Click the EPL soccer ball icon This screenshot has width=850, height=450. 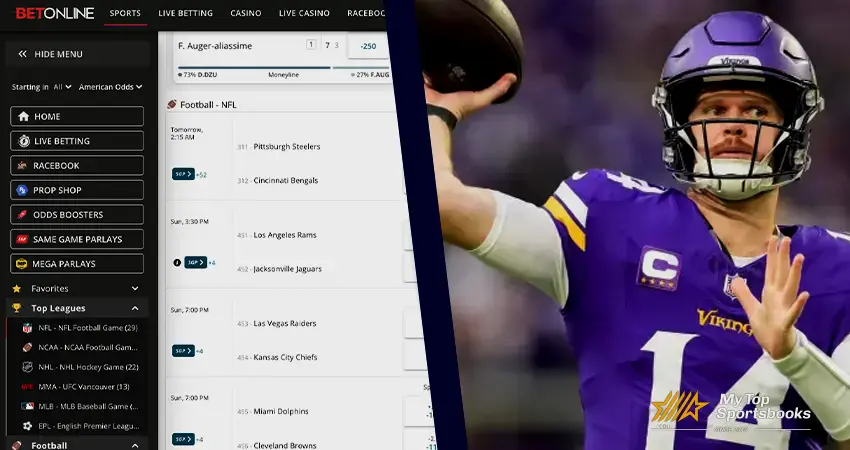point(27,426)
